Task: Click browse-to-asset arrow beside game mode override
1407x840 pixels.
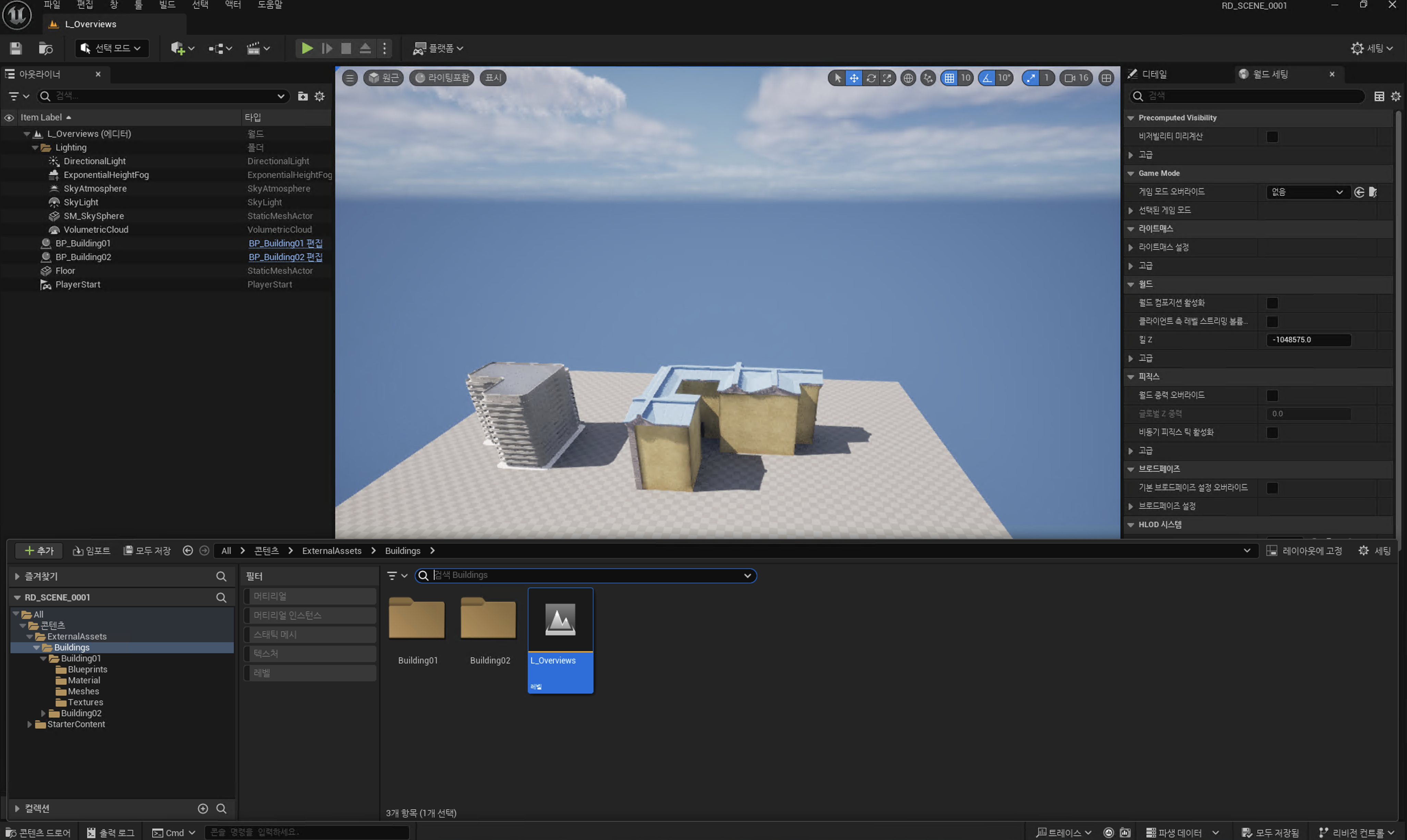Action: pos(1359,192)
